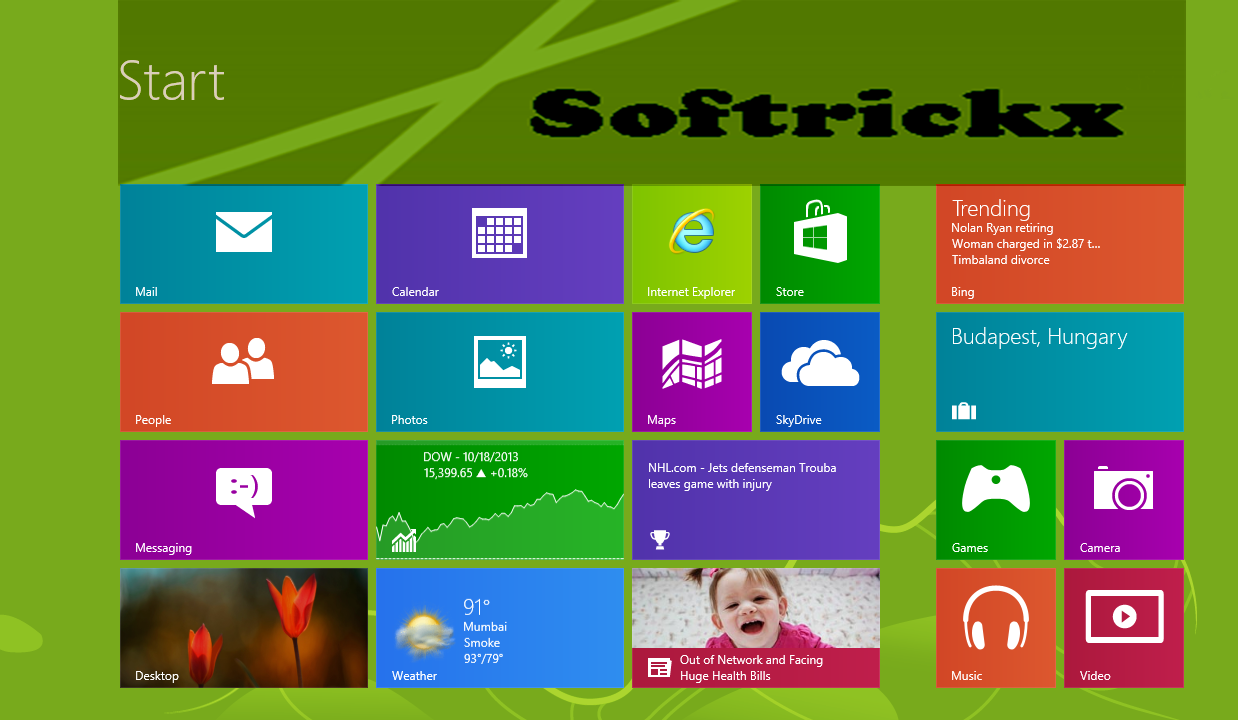Click the Finance chart icon on DOW tile
Screen dimensions: 1238x720
[404, 541]
